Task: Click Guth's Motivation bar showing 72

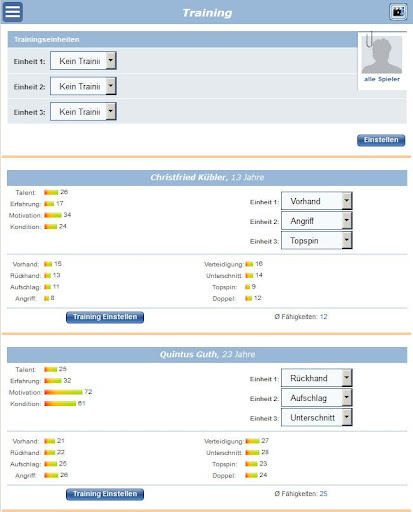Action: pyautogui.click(x=63, y=392)
